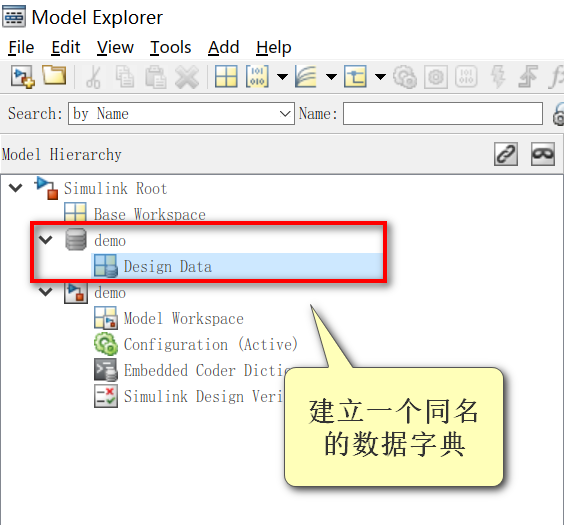The image size is (564, 525).
Task: Toggle the show linked systems chain button
Action: tap(506, 154)
